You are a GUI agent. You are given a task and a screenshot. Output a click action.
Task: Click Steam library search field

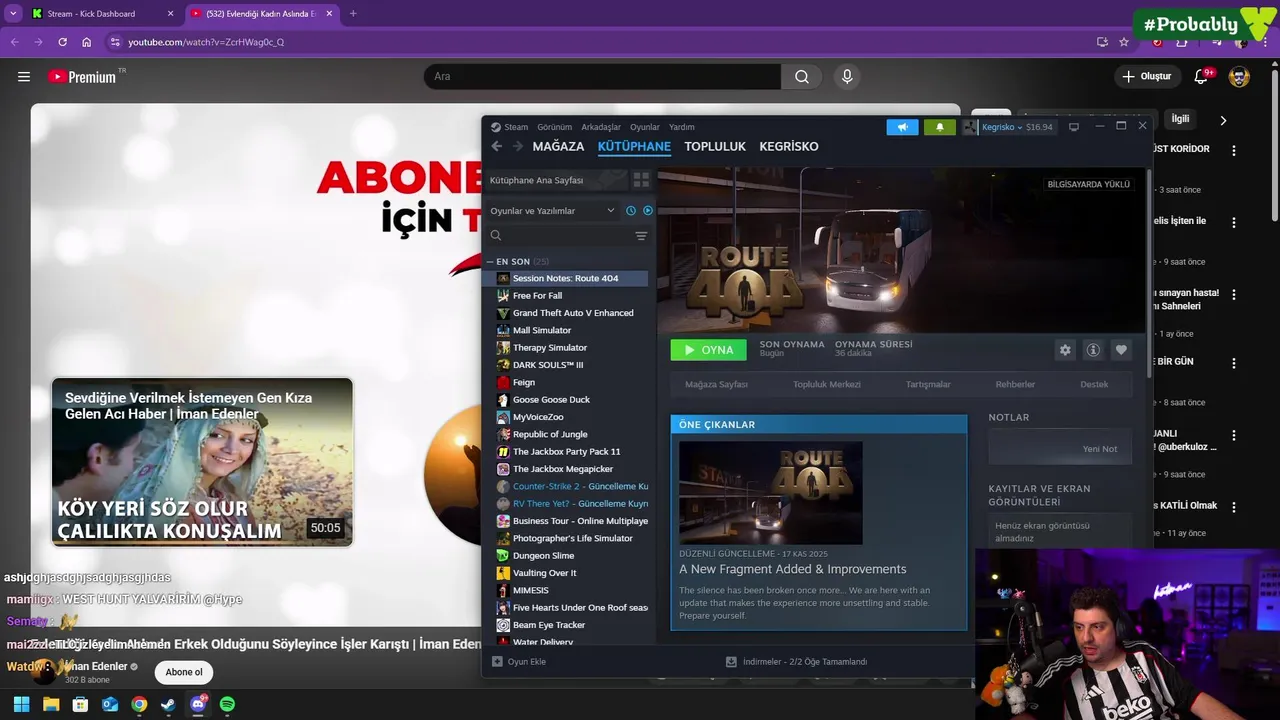[558, 236]
